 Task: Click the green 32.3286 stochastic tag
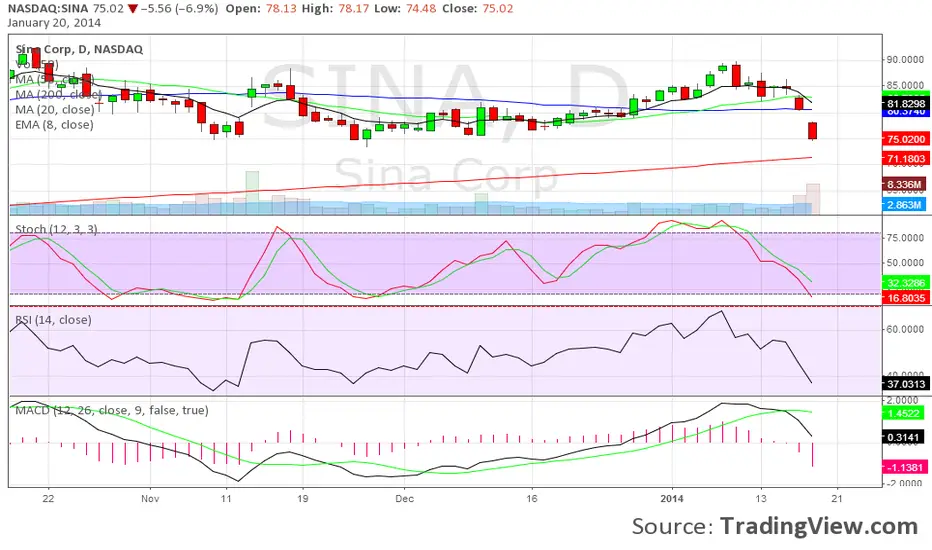[x=905, y=283]
